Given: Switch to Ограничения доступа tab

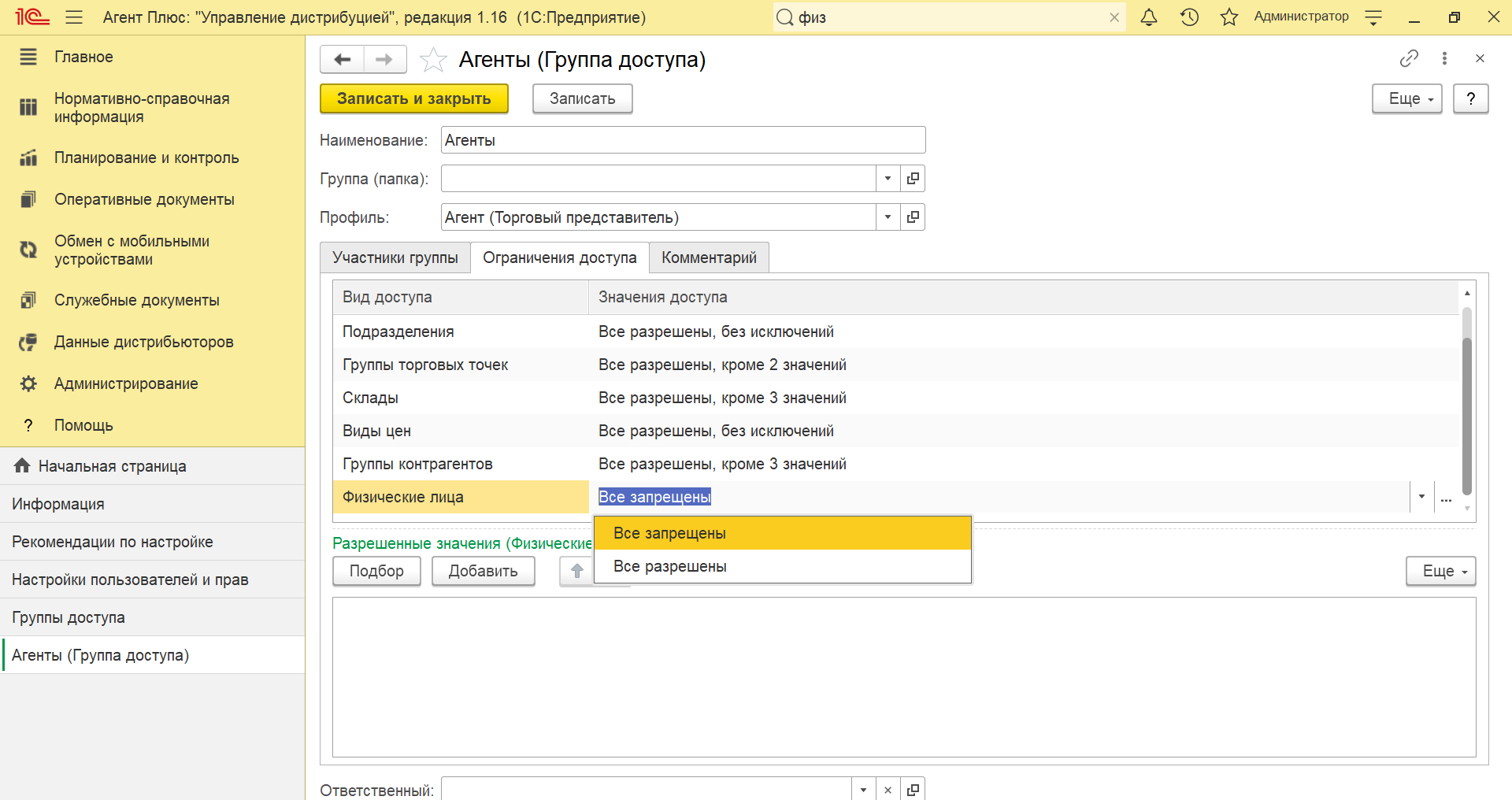Looking at the screenshot, I should (559, 257).
